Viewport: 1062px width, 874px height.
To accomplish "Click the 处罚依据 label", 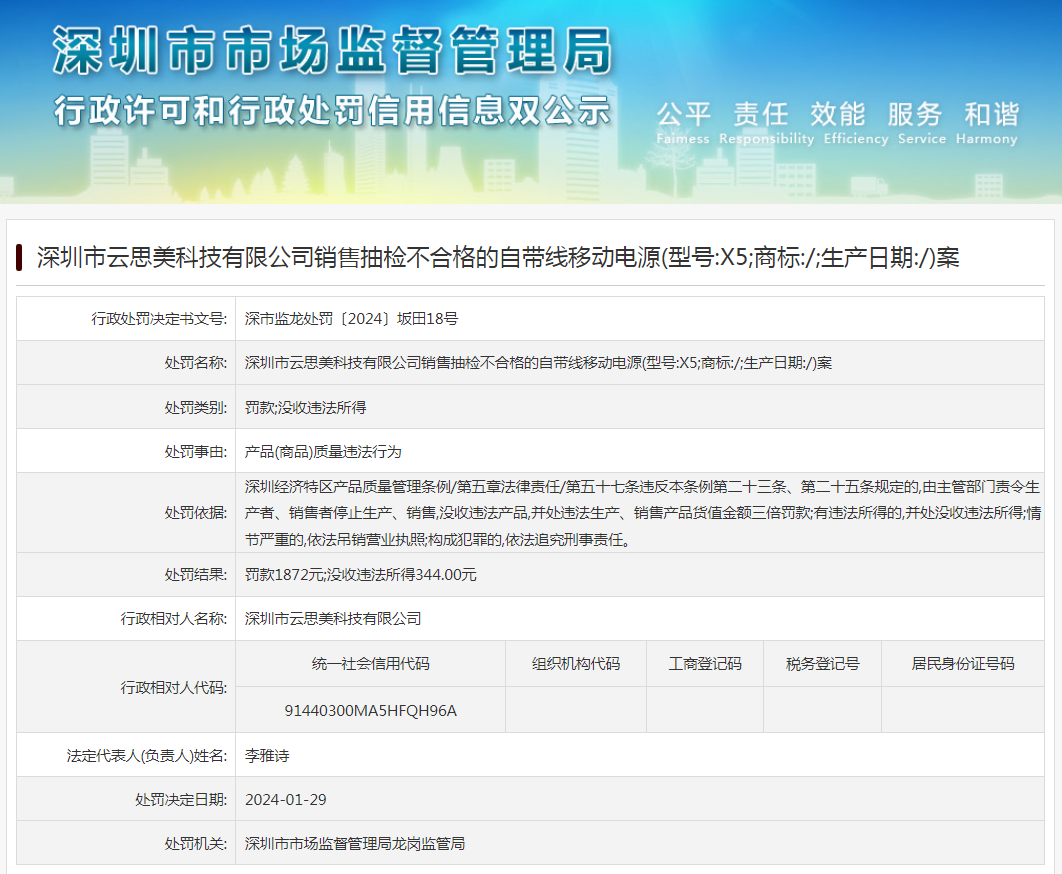I will [x=196, y=512].
